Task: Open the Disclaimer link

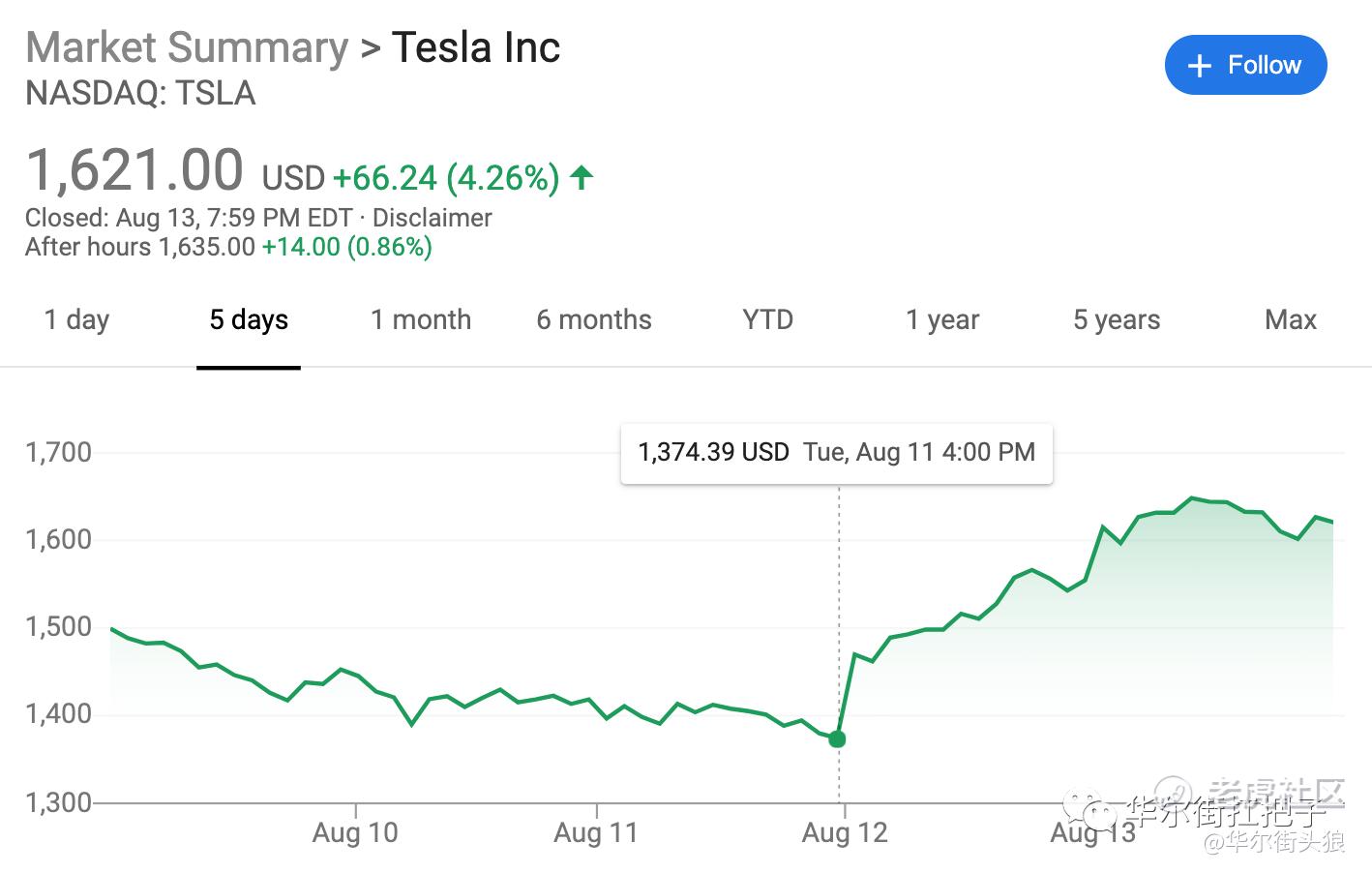Action: (x=432, y=218)
